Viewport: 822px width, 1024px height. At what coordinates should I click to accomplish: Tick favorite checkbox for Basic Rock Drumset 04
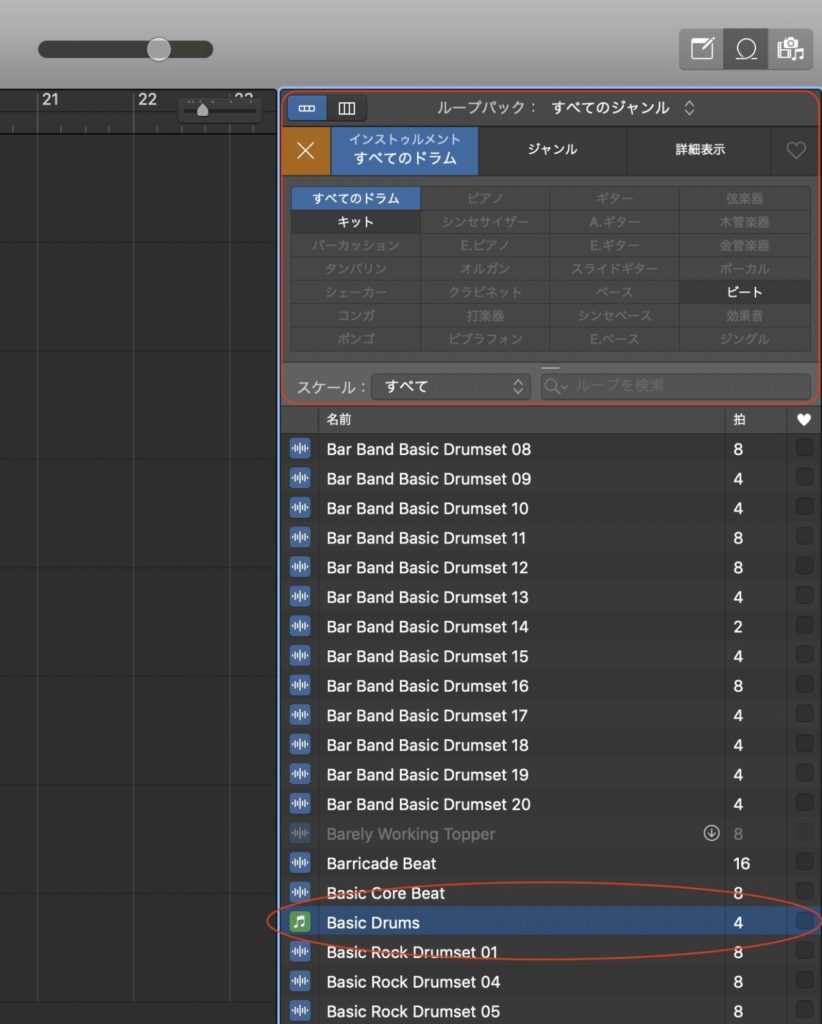click(x=804, y=981)
